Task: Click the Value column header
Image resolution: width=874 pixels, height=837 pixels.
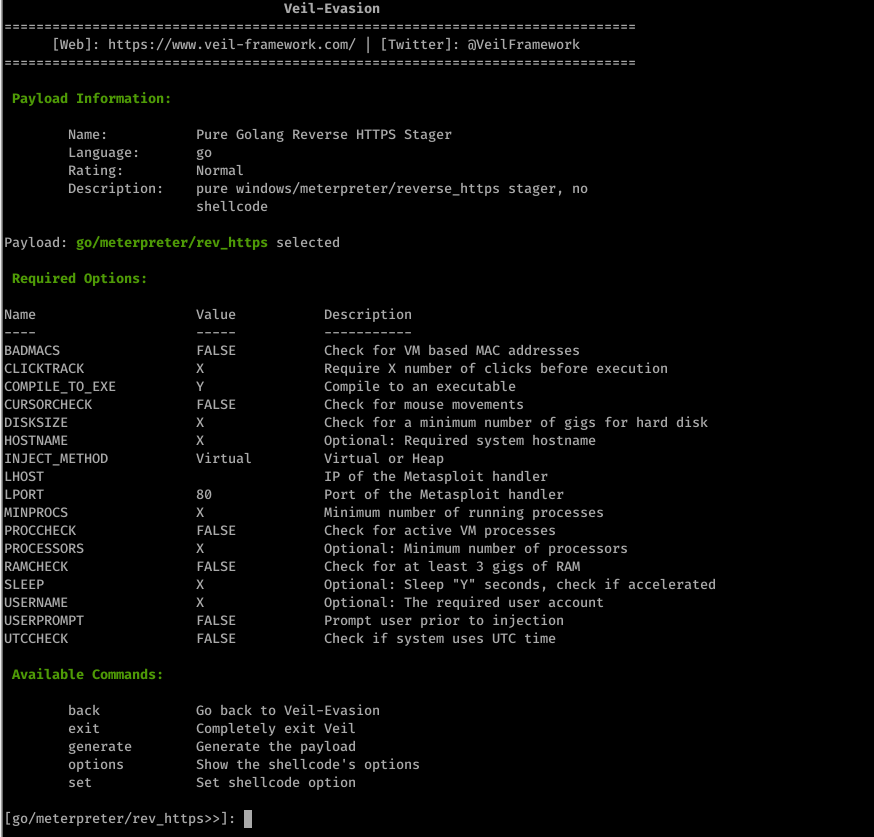Action: pyautogui.click(x=216, y=315)
